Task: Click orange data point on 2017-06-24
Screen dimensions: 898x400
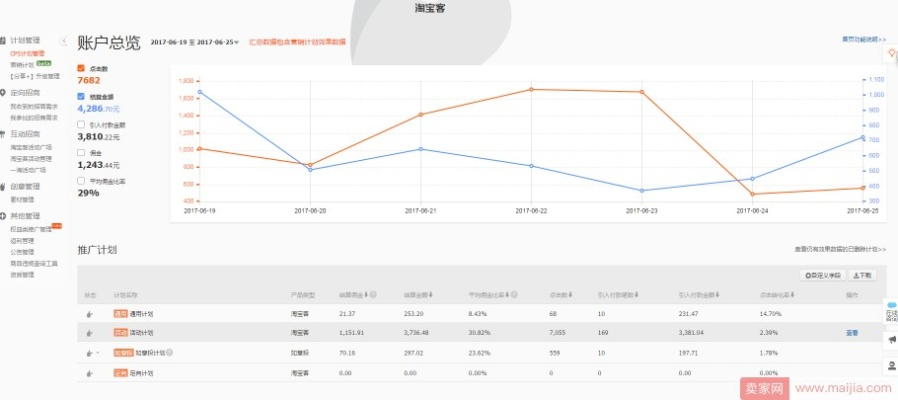Action: 752,194
